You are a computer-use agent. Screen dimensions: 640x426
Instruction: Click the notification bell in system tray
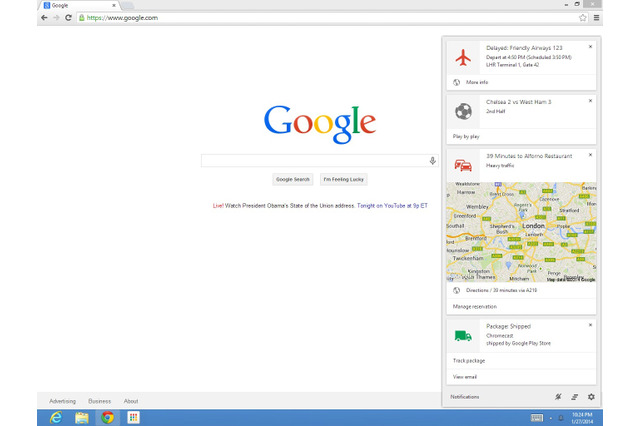pos(561,418)
